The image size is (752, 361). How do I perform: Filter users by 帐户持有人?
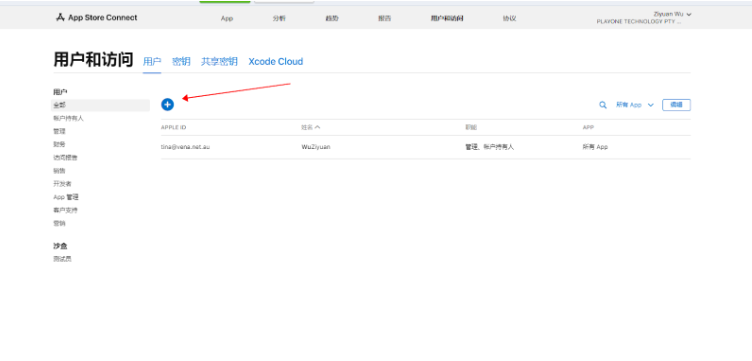(69, 118)
